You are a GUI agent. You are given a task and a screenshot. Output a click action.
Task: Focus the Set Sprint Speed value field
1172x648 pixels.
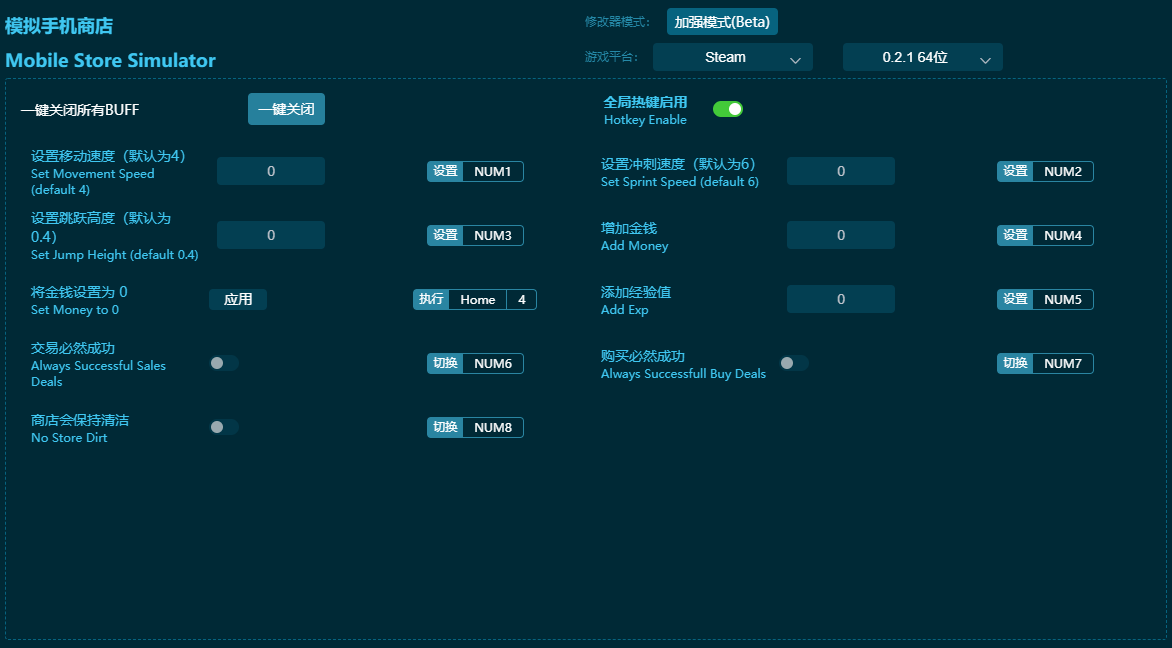[841, 171]
